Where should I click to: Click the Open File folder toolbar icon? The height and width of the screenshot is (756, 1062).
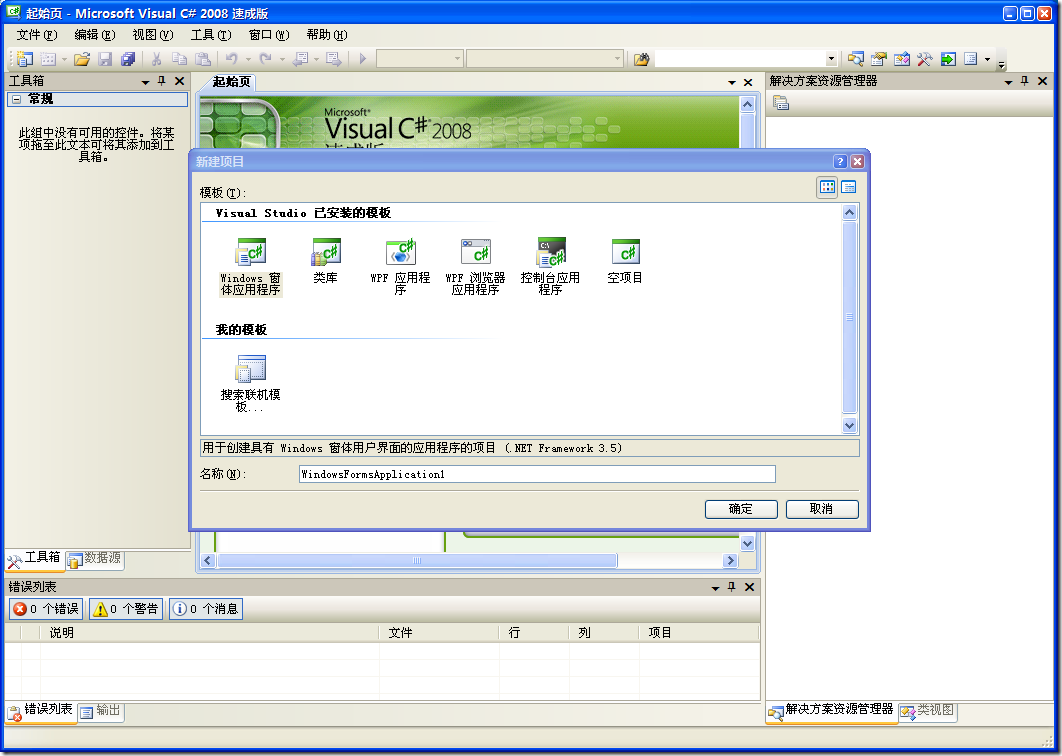[82, 60]
